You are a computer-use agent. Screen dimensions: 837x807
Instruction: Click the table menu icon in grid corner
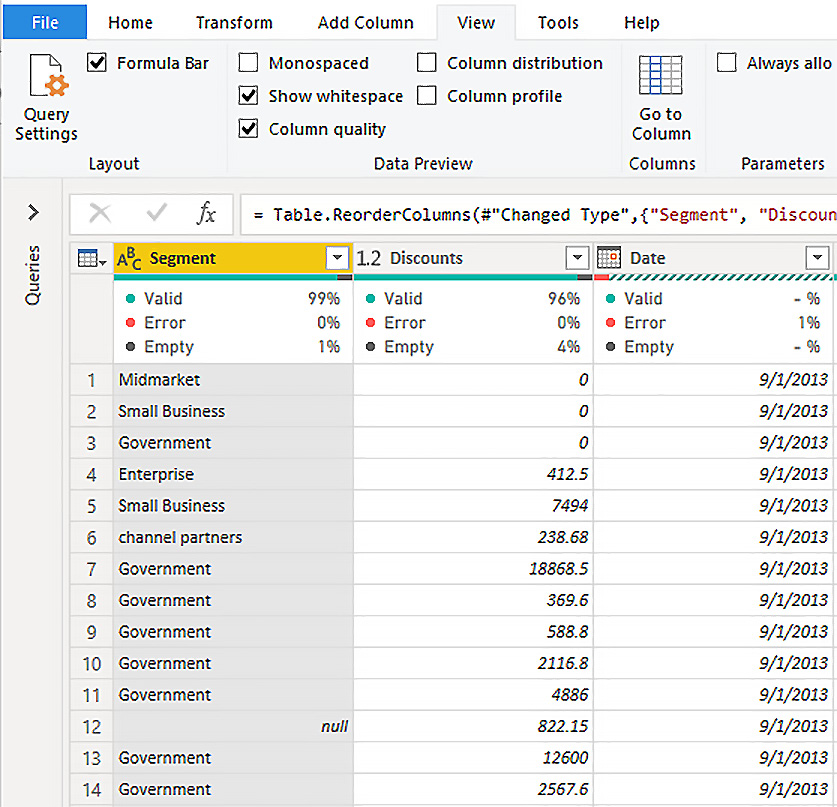[92, 259]
